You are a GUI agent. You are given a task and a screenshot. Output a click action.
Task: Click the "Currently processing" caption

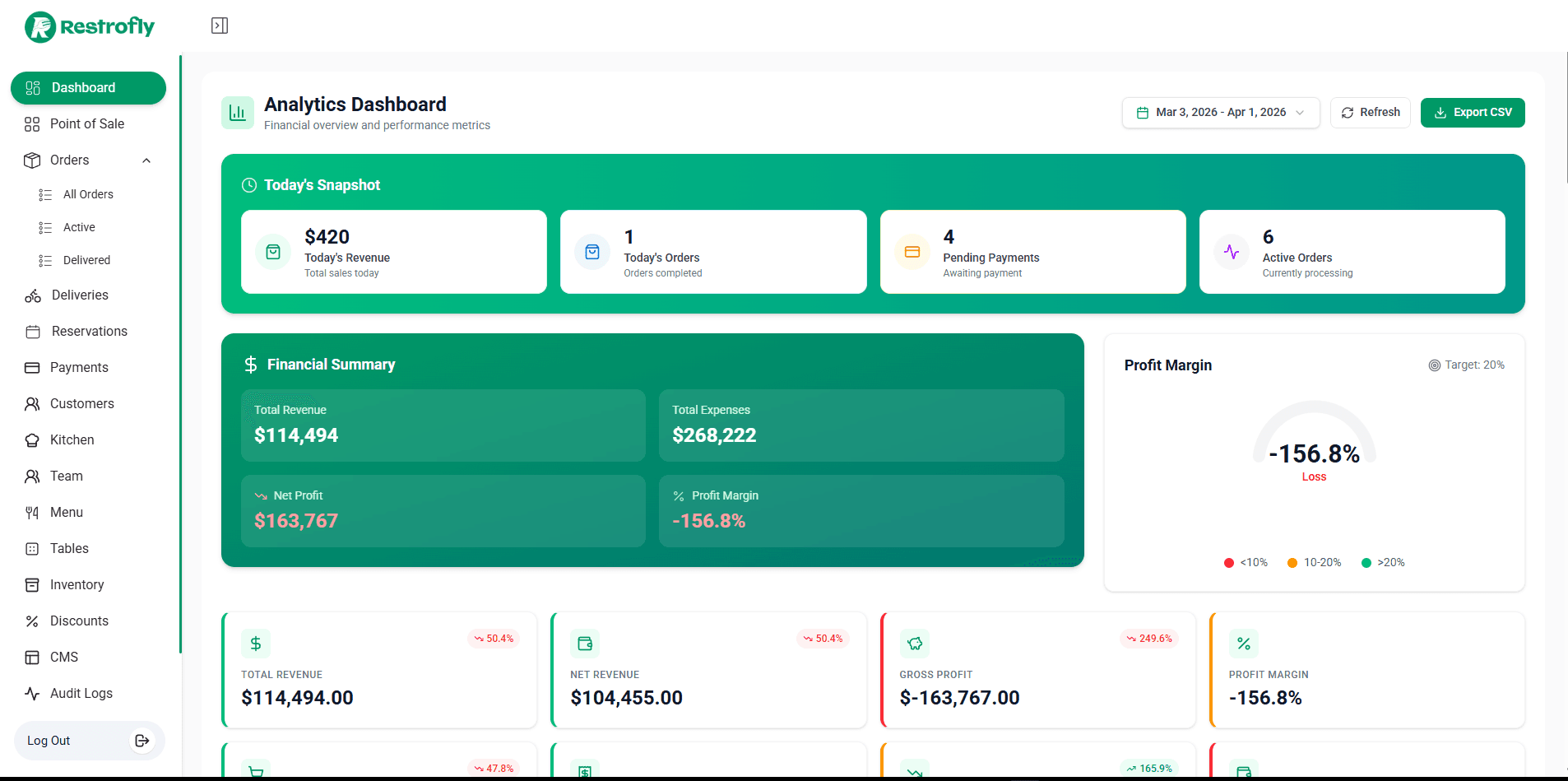coord(1308,273)
